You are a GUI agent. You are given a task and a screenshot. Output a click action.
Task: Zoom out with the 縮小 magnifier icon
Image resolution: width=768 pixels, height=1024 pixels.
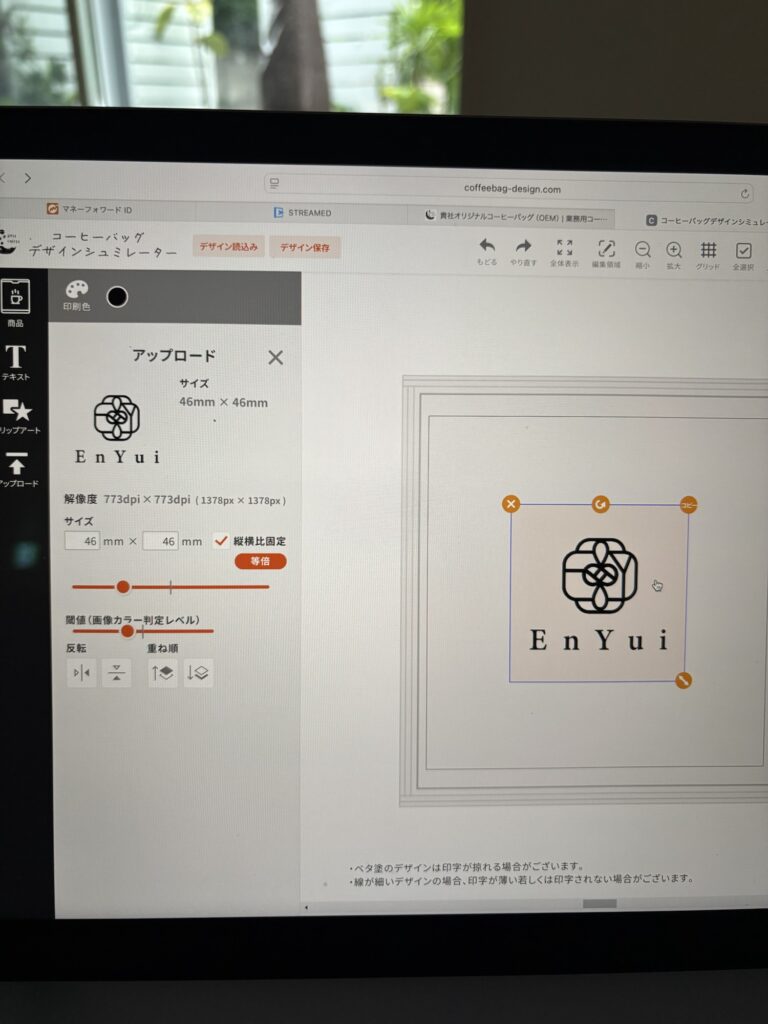(642, 250)
